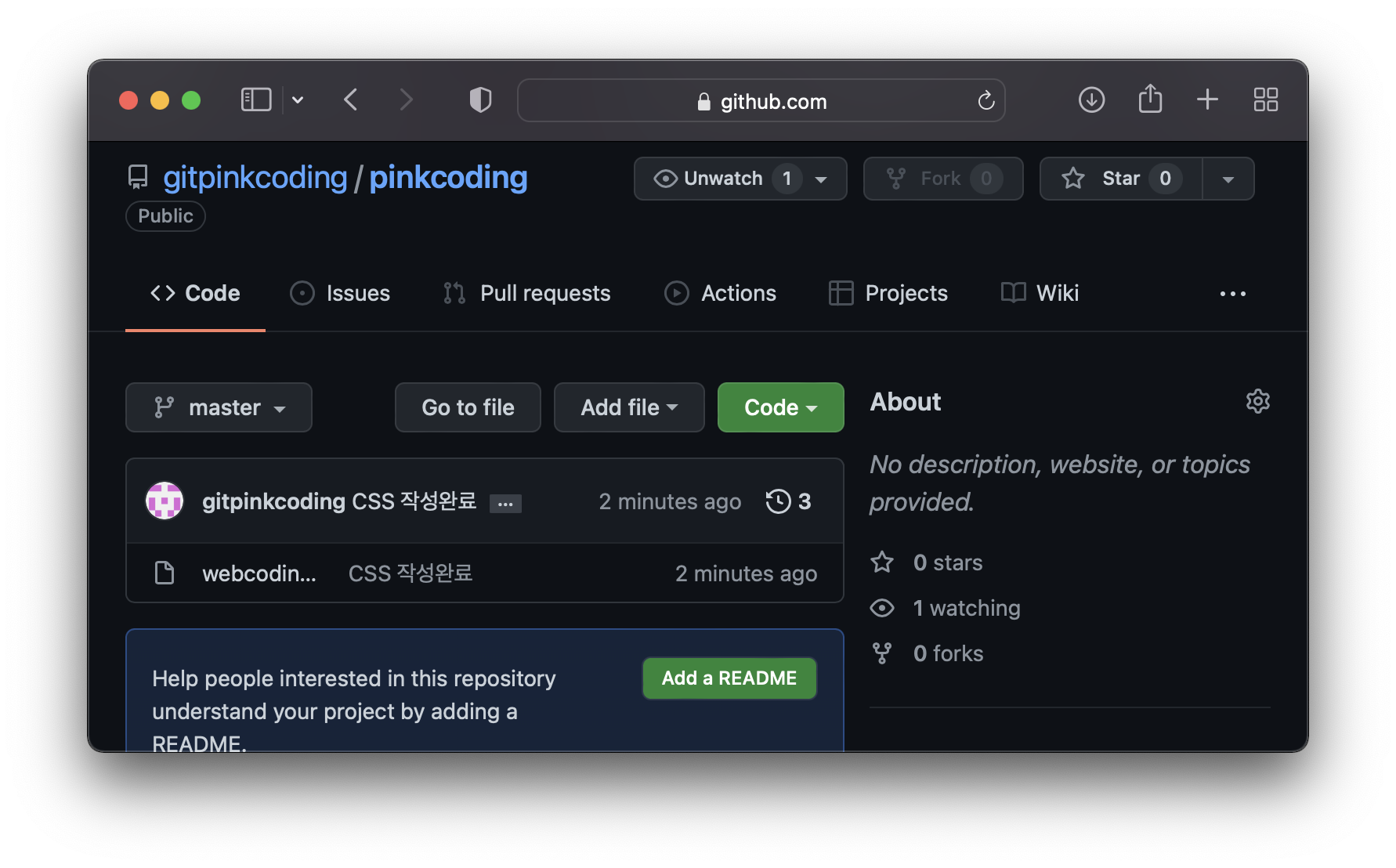The width and height of the screenshot is (1396, 868).
Task: Star this repository
Action: pos(1120,179)
